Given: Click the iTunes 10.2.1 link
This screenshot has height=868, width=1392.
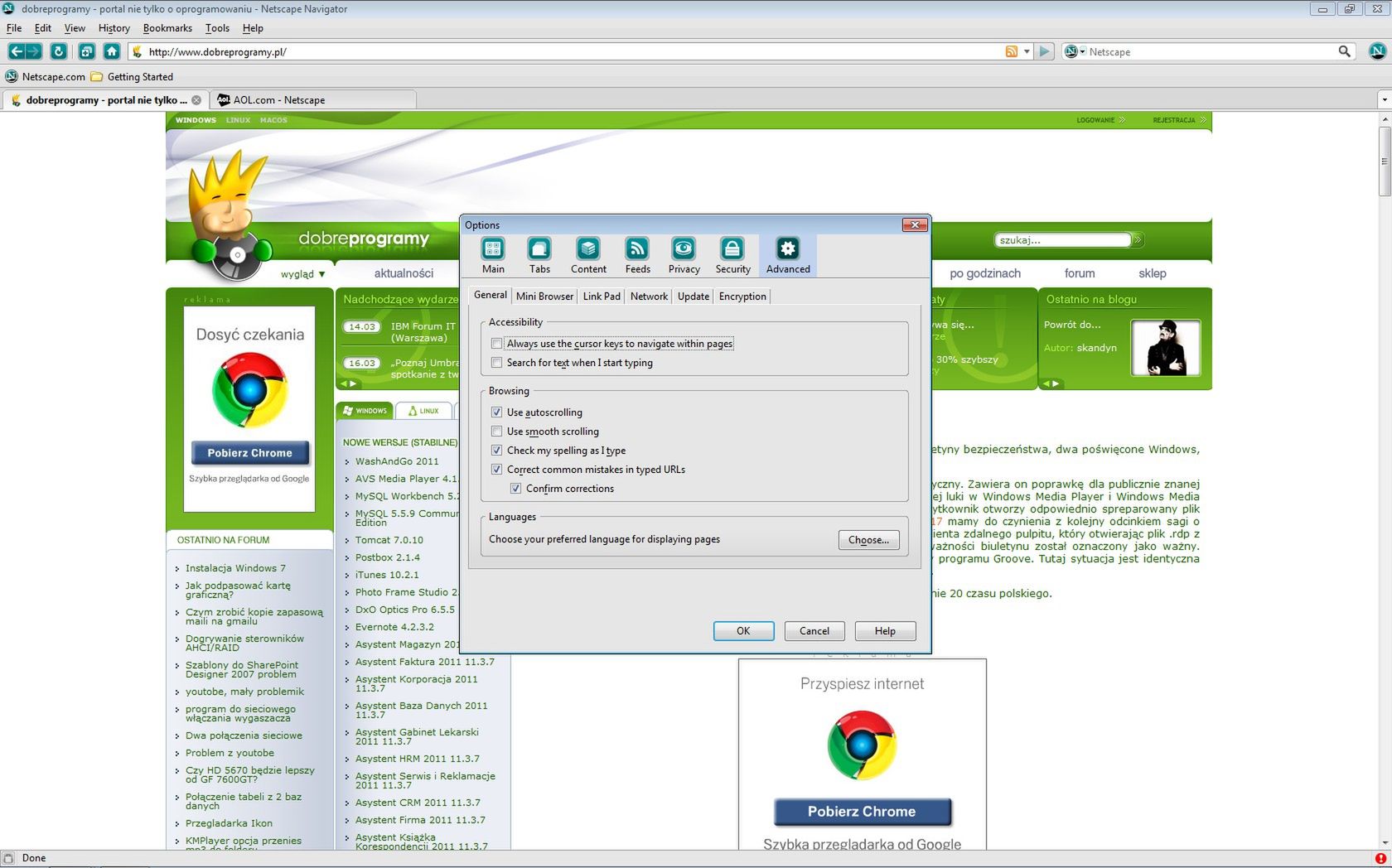Looking at the screenshot, I should (387, 575).
